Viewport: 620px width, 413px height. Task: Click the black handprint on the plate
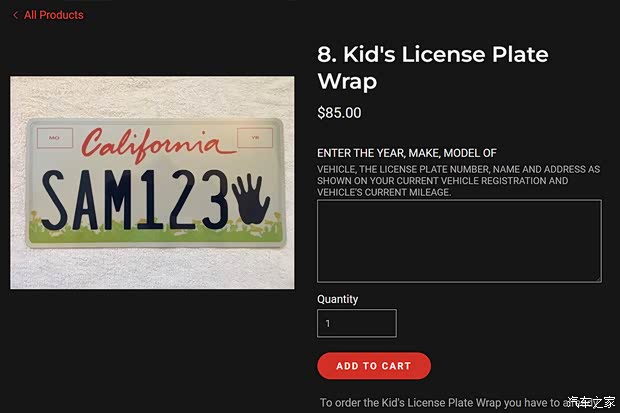(x=251, y=199)
